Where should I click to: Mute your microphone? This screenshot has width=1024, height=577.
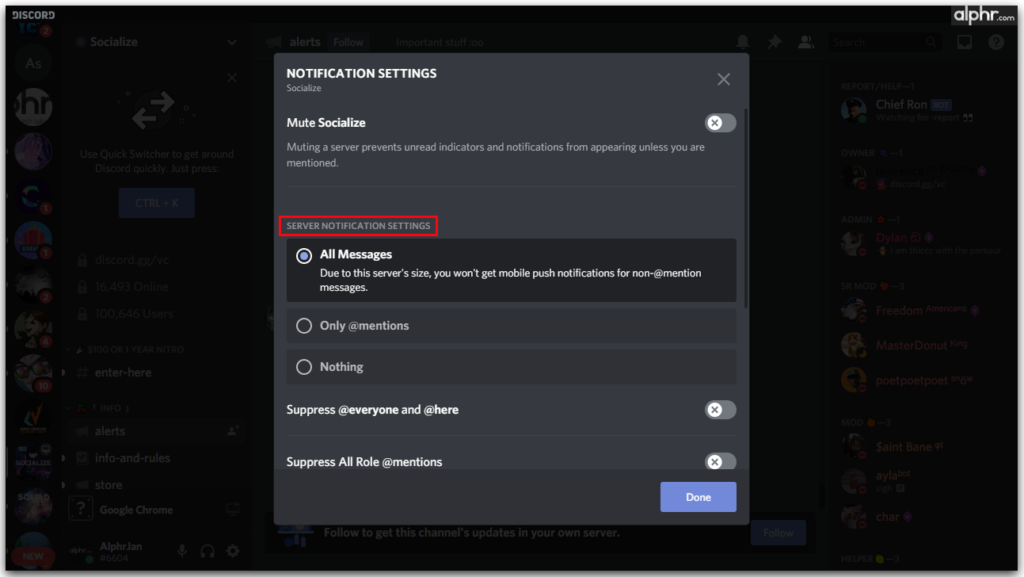182,549
